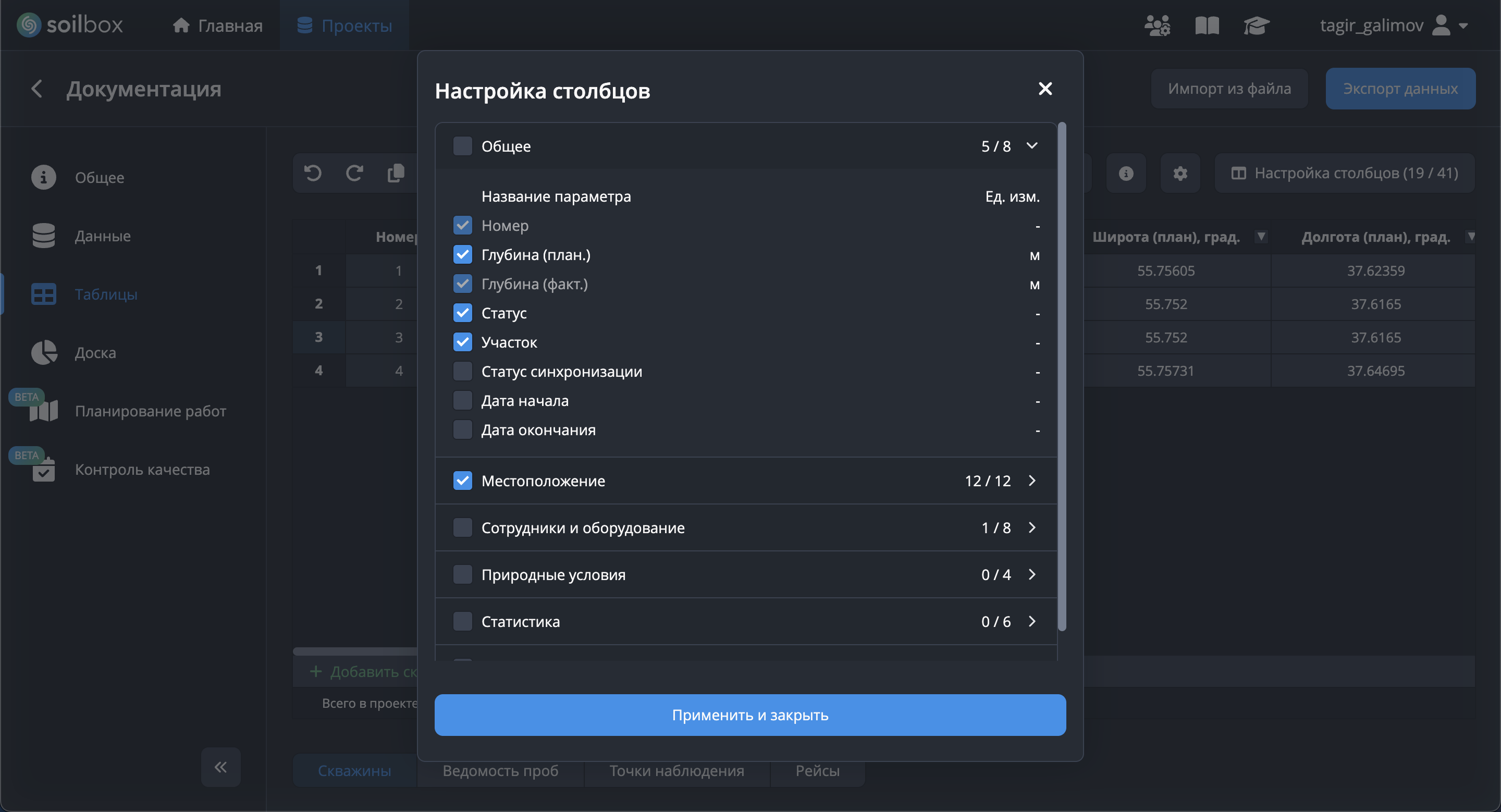The width and height of the screenshot is (1501, 812).
Task: Uncheck the Участок column checkbox
Action: coord(463,342)
